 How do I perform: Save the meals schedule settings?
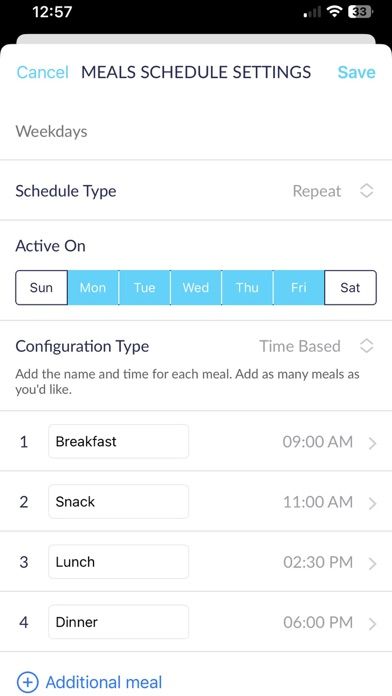pyautogui.click(x=356, y=72)
